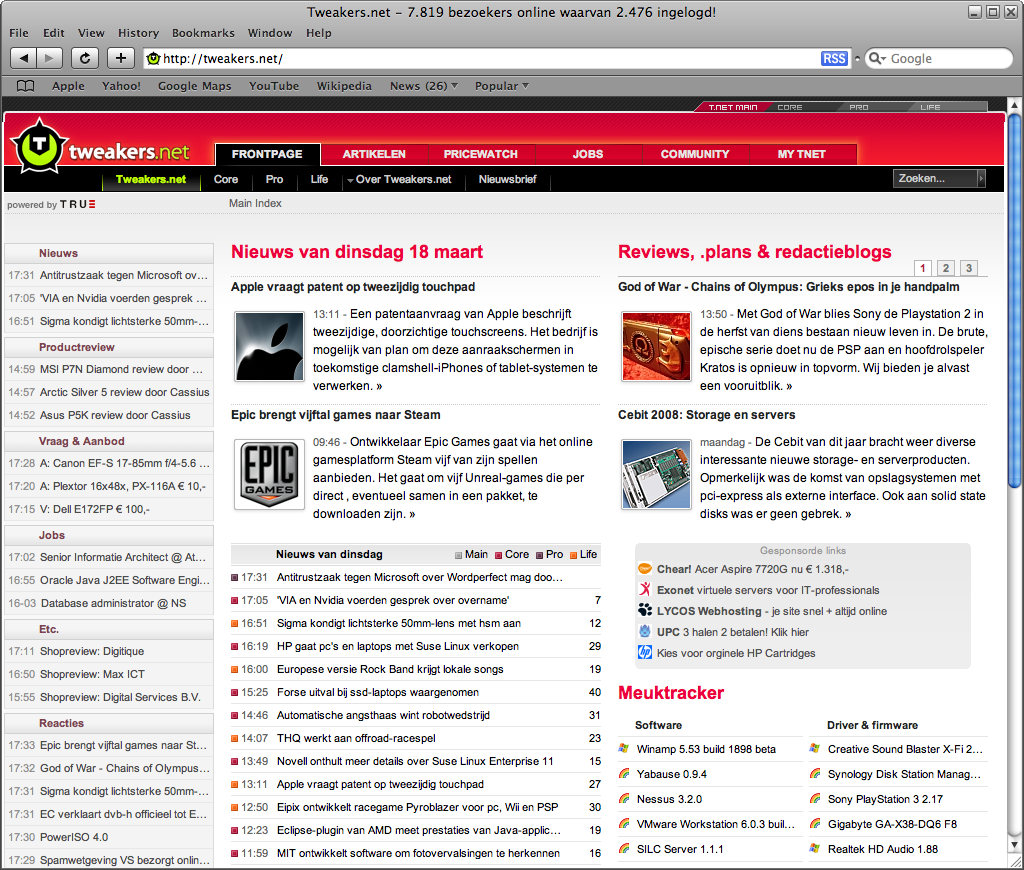Viewport: 1024px width, 870px height.
Task: Show bookmarks via the open book icon
Action: click(x=25, y=86)
